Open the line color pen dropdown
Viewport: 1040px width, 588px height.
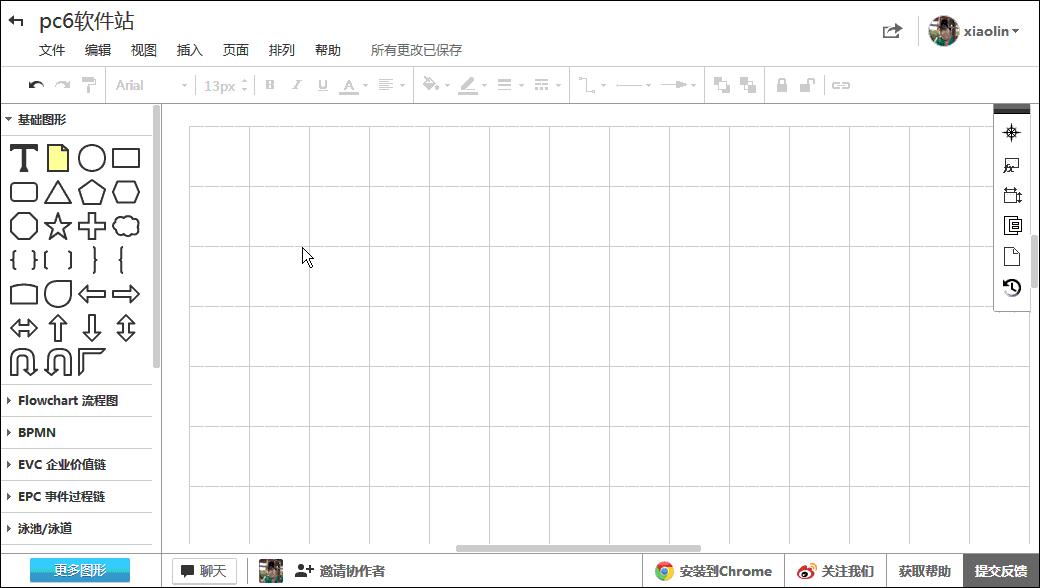click(473, 85)
